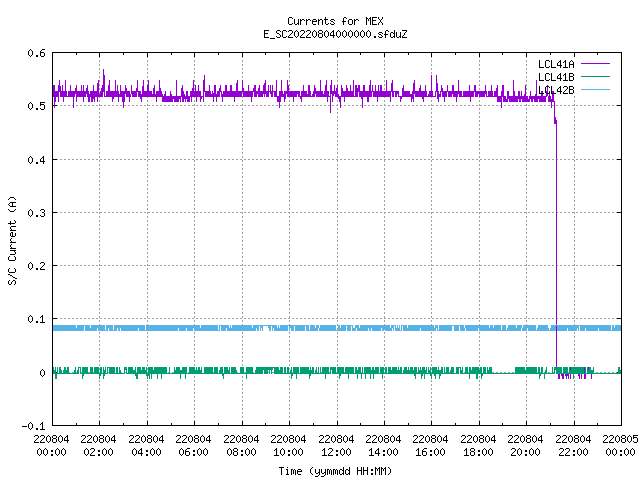The image size is (640, 480).
Task: Click the y-axis tick value 0.5
Action: coord(36,106)
